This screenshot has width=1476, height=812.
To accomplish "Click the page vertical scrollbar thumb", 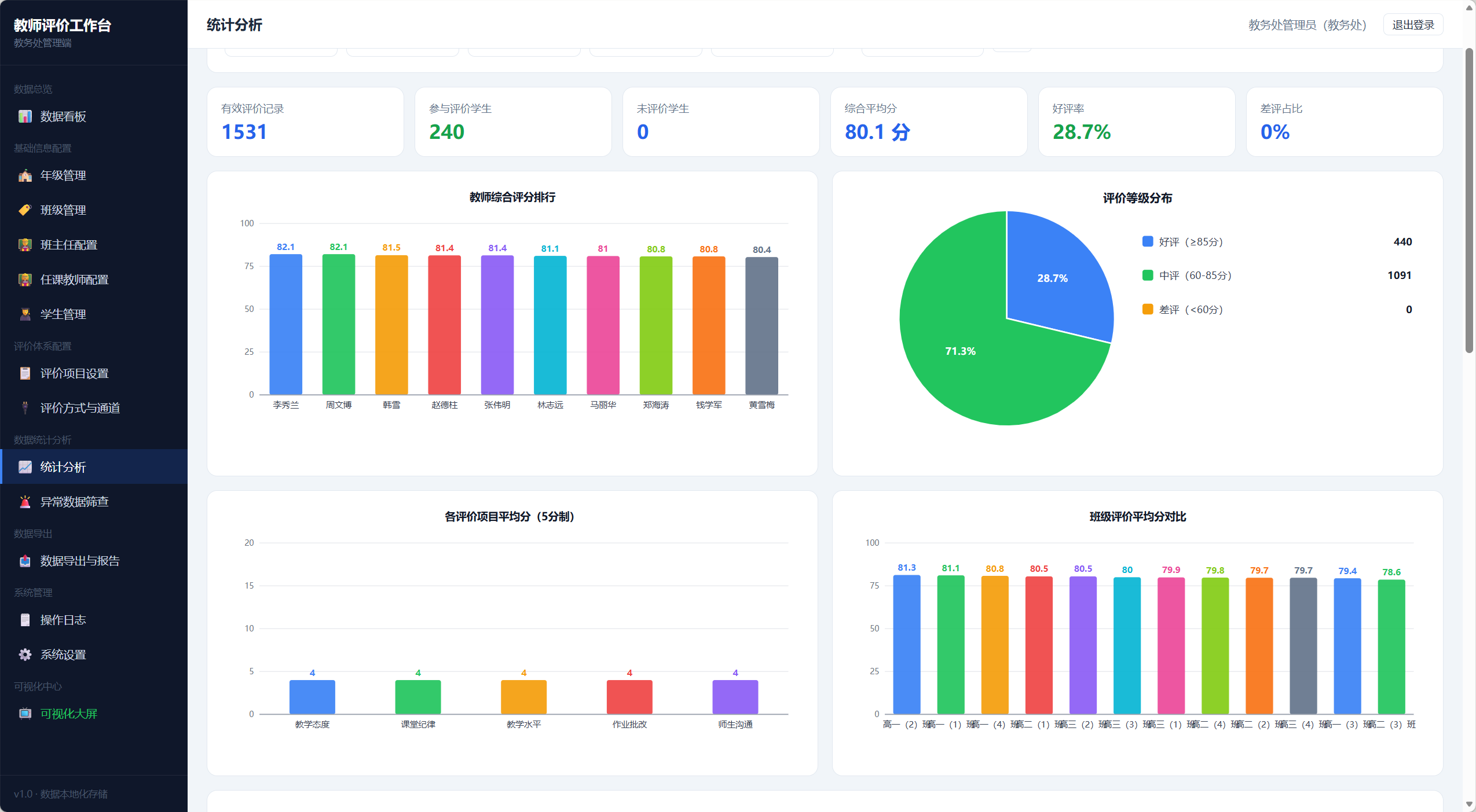I will coord(1469,200).
